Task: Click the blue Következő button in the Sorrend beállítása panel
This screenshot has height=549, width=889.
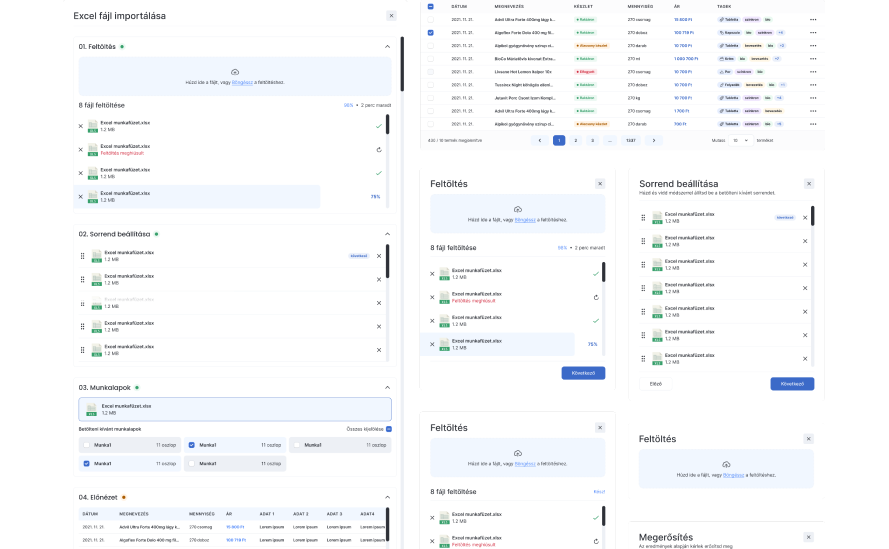Action: pyautogui.click(x=792, y=383)
